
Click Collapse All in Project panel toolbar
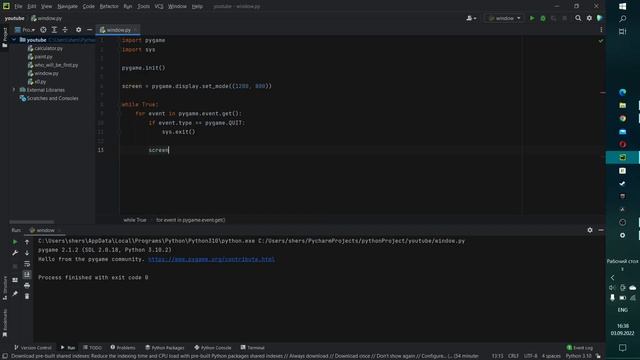(65, 30)
